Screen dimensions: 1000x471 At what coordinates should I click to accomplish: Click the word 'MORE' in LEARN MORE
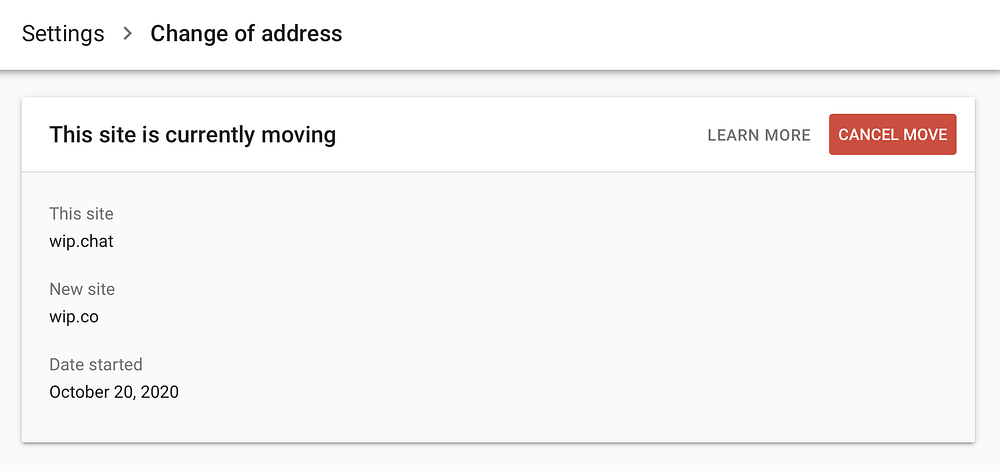[787, 135]
